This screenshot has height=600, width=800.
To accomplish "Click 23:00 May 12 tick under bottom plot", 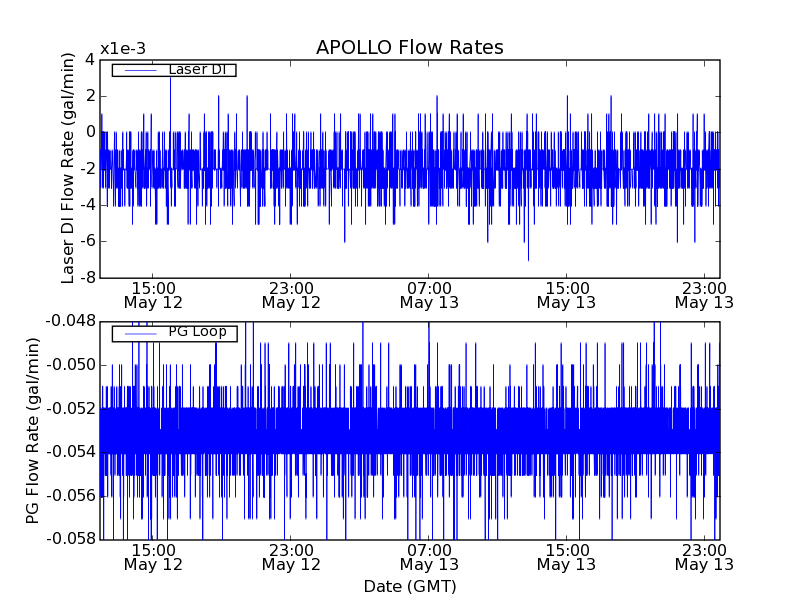I will coord(291,556).
